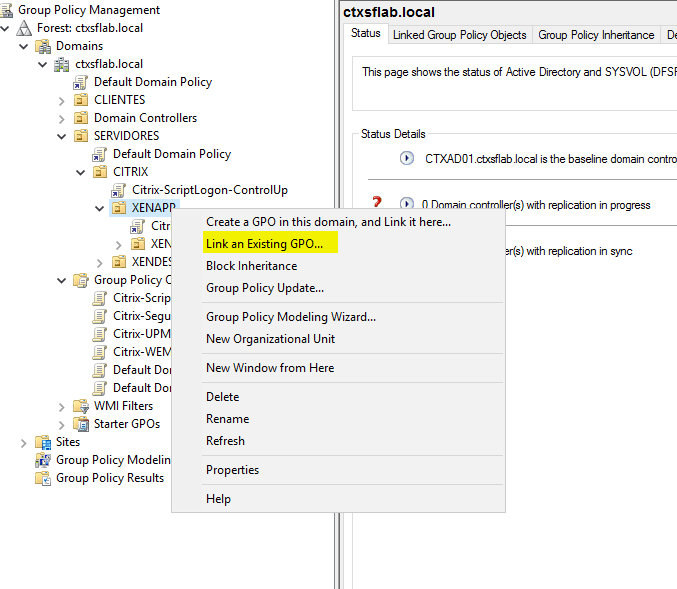Image resolution: width=677 pixels, height=589 pixels.
Task: Choose Create a GPO in this domain, and Link it here
Action: coord(338,222)
